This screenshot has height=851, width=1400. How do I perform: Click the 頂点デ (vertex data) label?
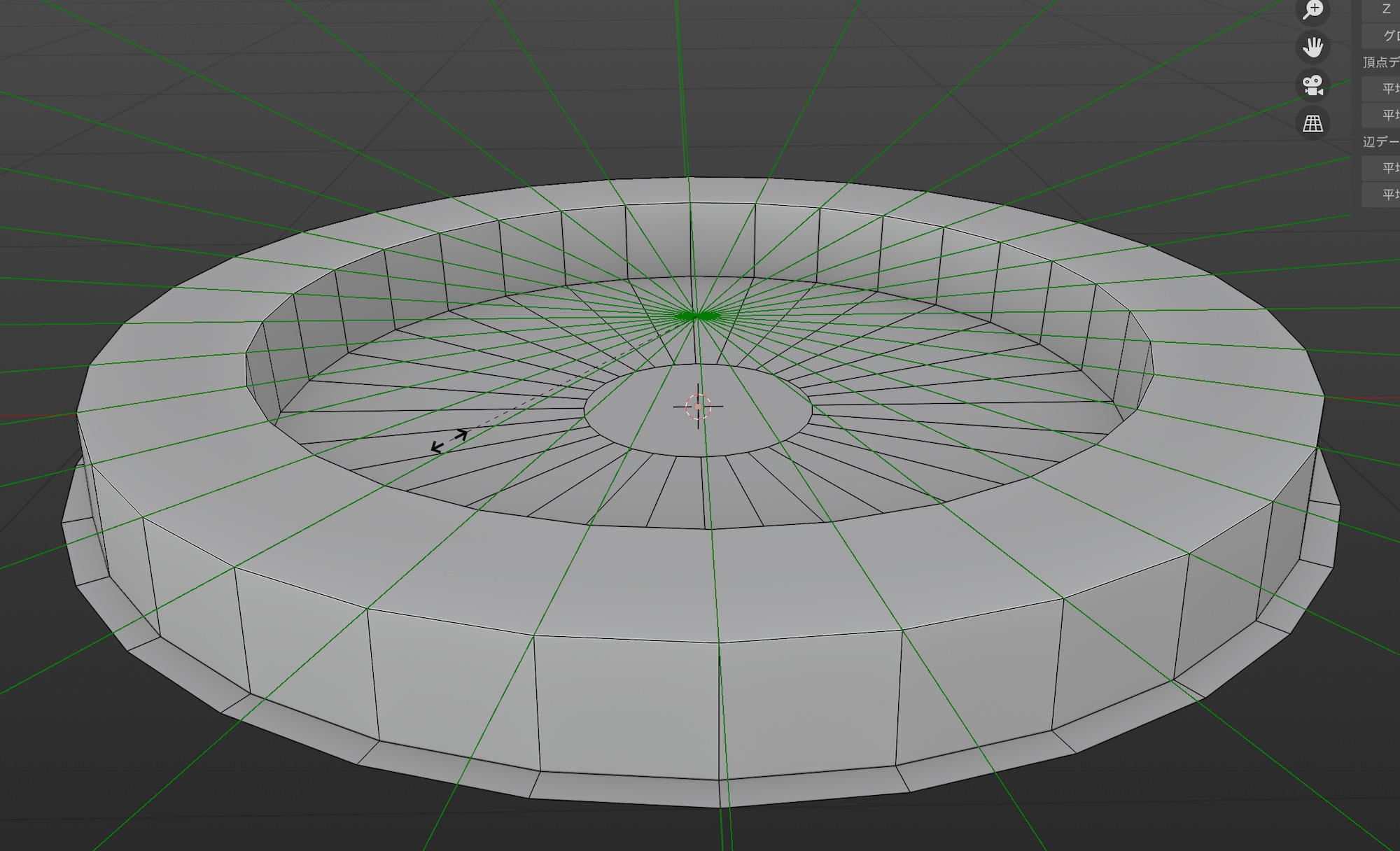pyautogui.click(x=1380, y=62)
